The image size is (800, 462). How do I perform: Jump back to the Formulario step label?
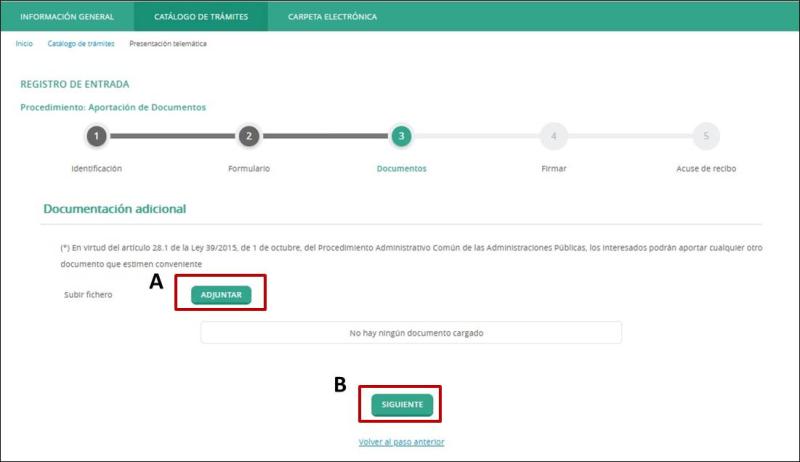[x=249, y=168]
